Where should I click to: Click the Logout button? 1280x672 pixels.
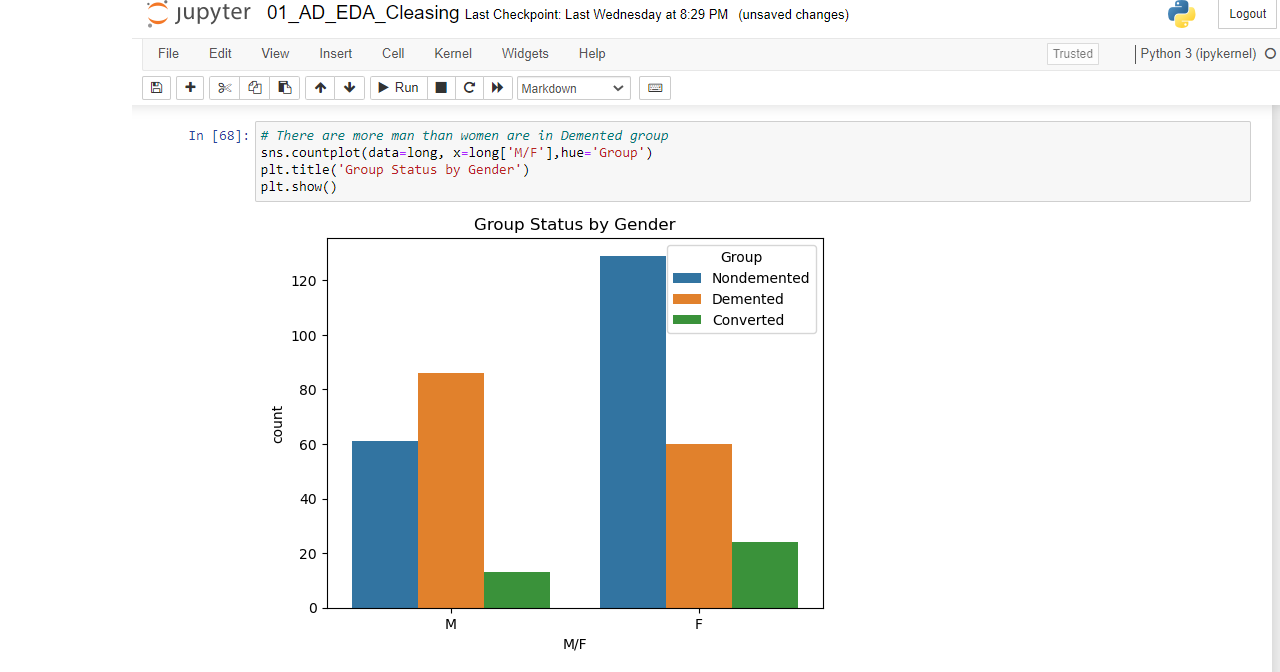pos(1247,14)
